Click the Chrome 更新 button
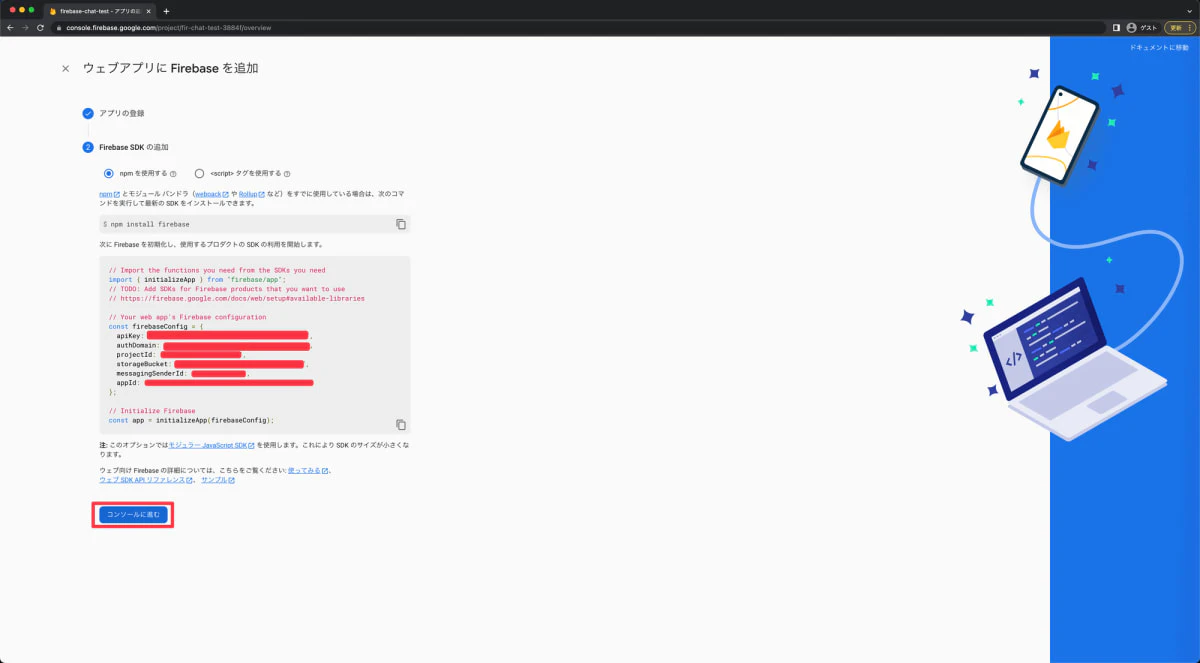Viewport: 1200px width, 663px height. [1179, 27]
